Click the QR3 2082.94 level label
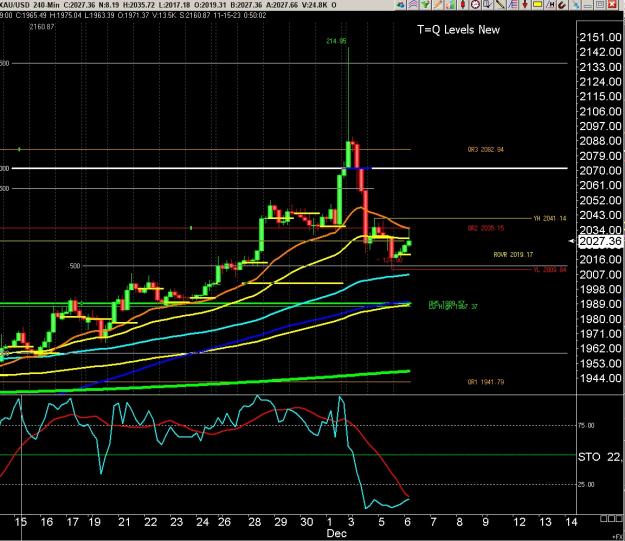 pyautogui.click(x=485, y=150)
